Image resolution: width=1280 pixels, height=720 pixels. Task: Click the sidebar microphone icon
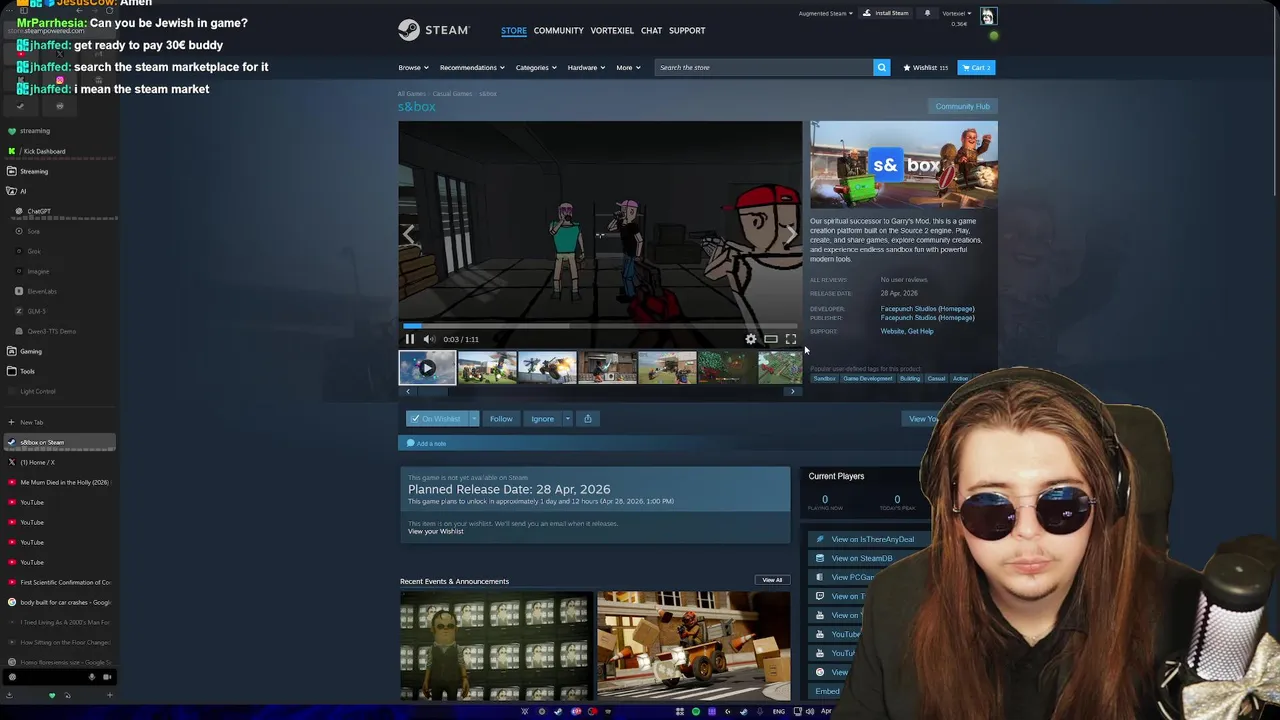[92, 677]
